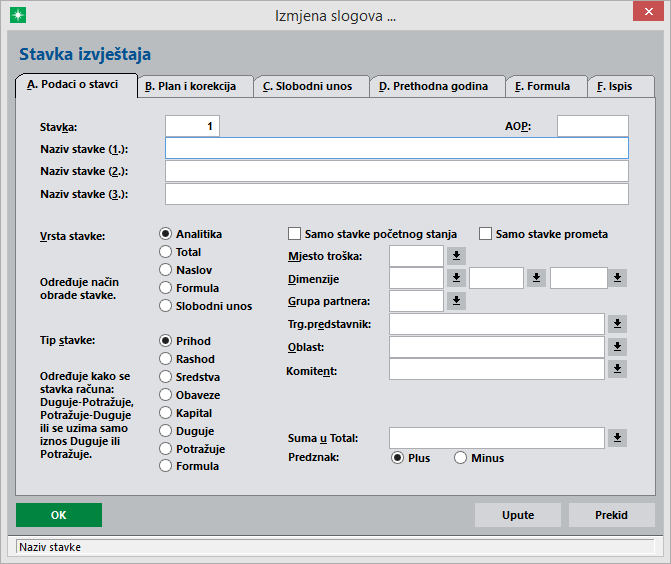Screen dimensions: 671x564
Task: Close the Izmjena slogova window
Action: coord(648,11)
